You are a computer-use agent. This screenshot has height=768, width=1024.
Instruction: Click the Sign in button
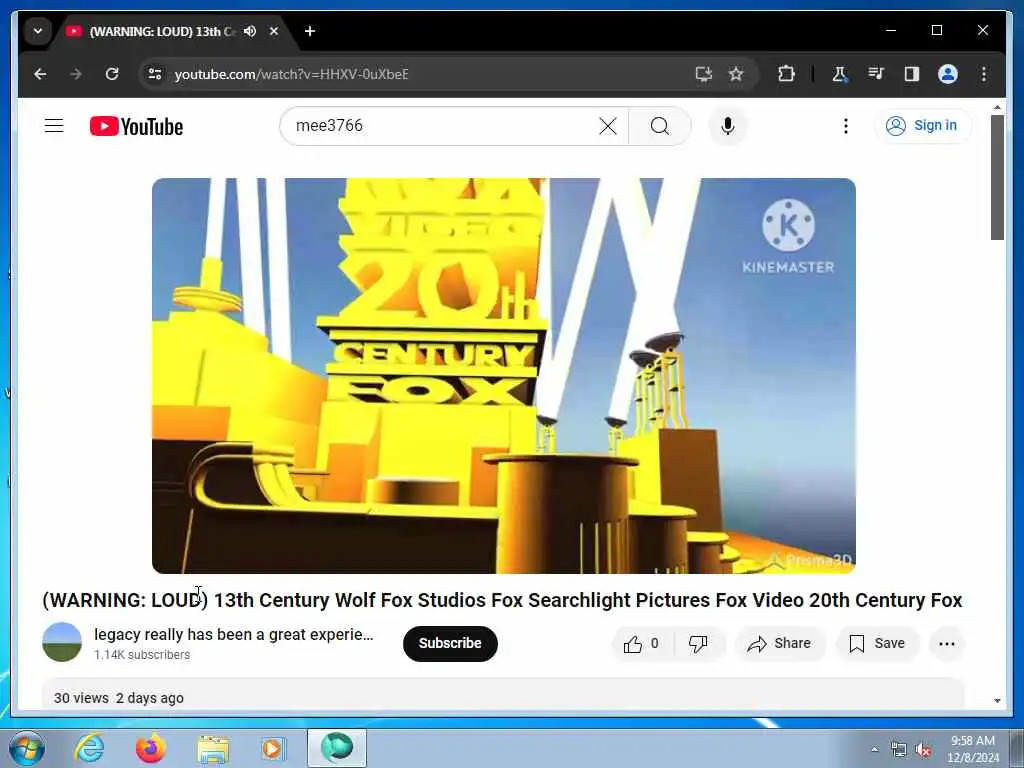coord(922,125)
